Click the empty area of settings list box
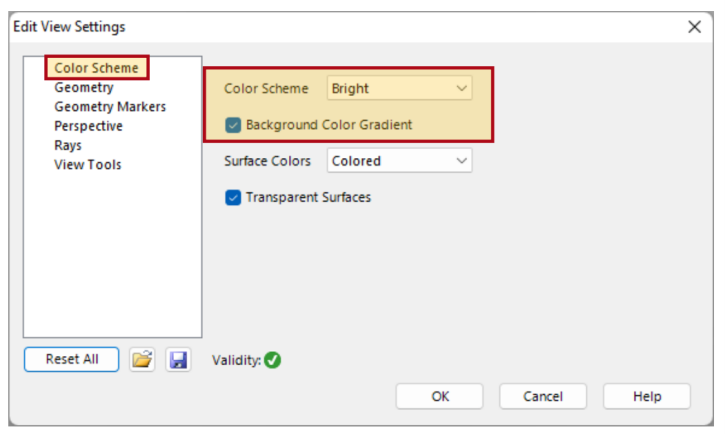The height and width of the screenshot is (434, 725). (112, 254)
